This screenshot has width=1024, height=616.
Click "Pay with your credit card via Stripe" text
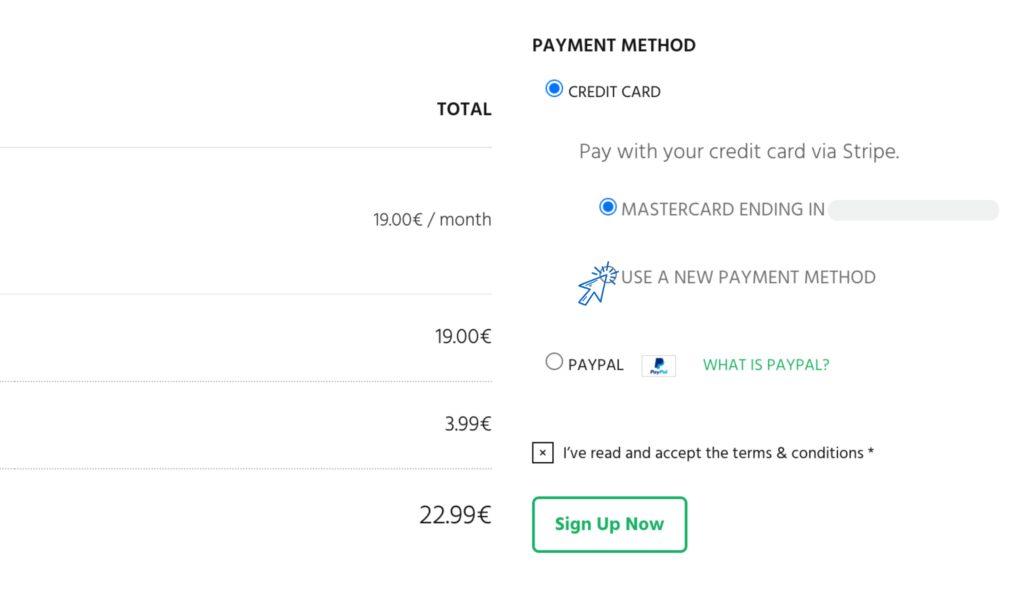point(739,152)
